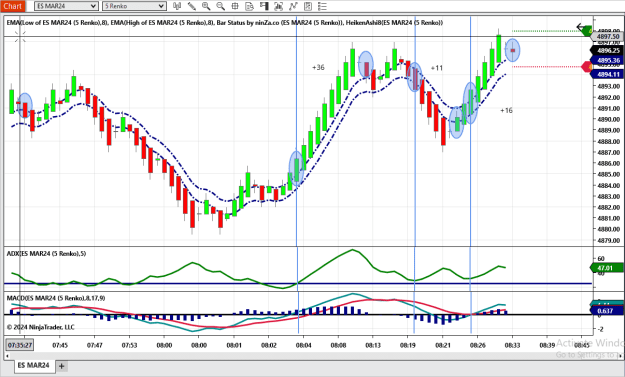Open the Strategies icon
The image size is (625, 377).
tap(308, 6)
